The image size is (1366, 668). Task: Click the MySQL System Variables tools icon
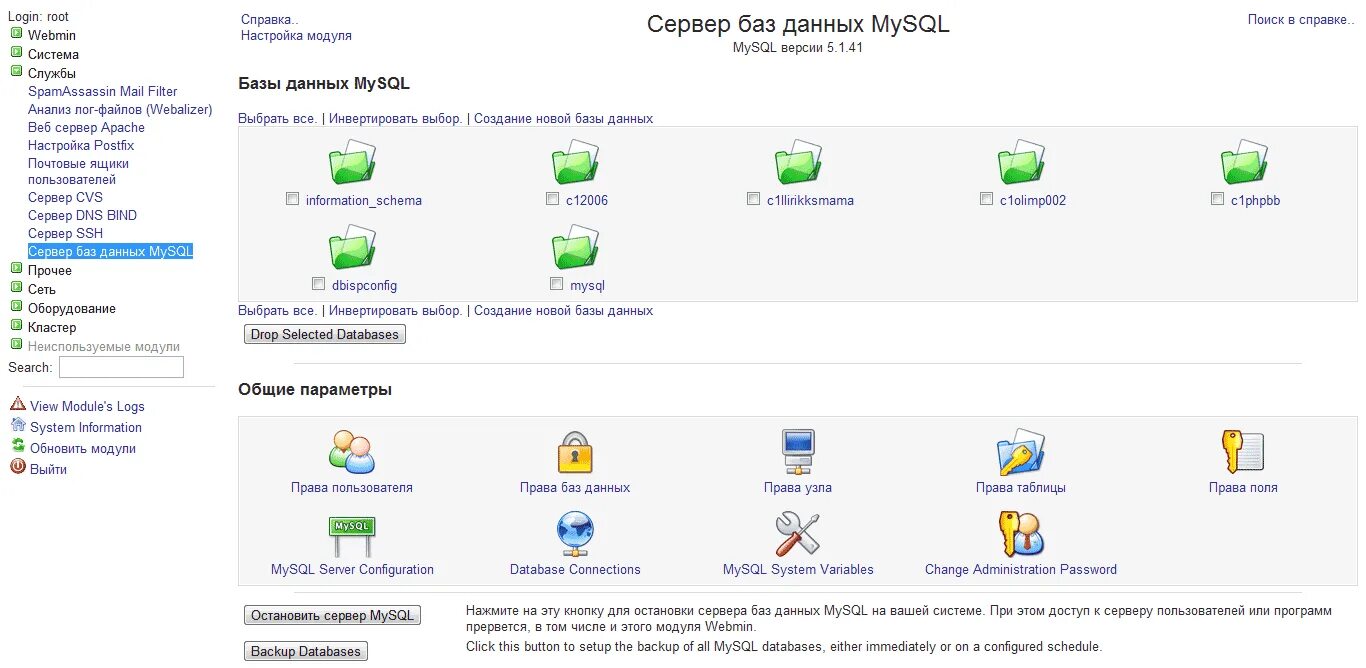pos(798,535)
